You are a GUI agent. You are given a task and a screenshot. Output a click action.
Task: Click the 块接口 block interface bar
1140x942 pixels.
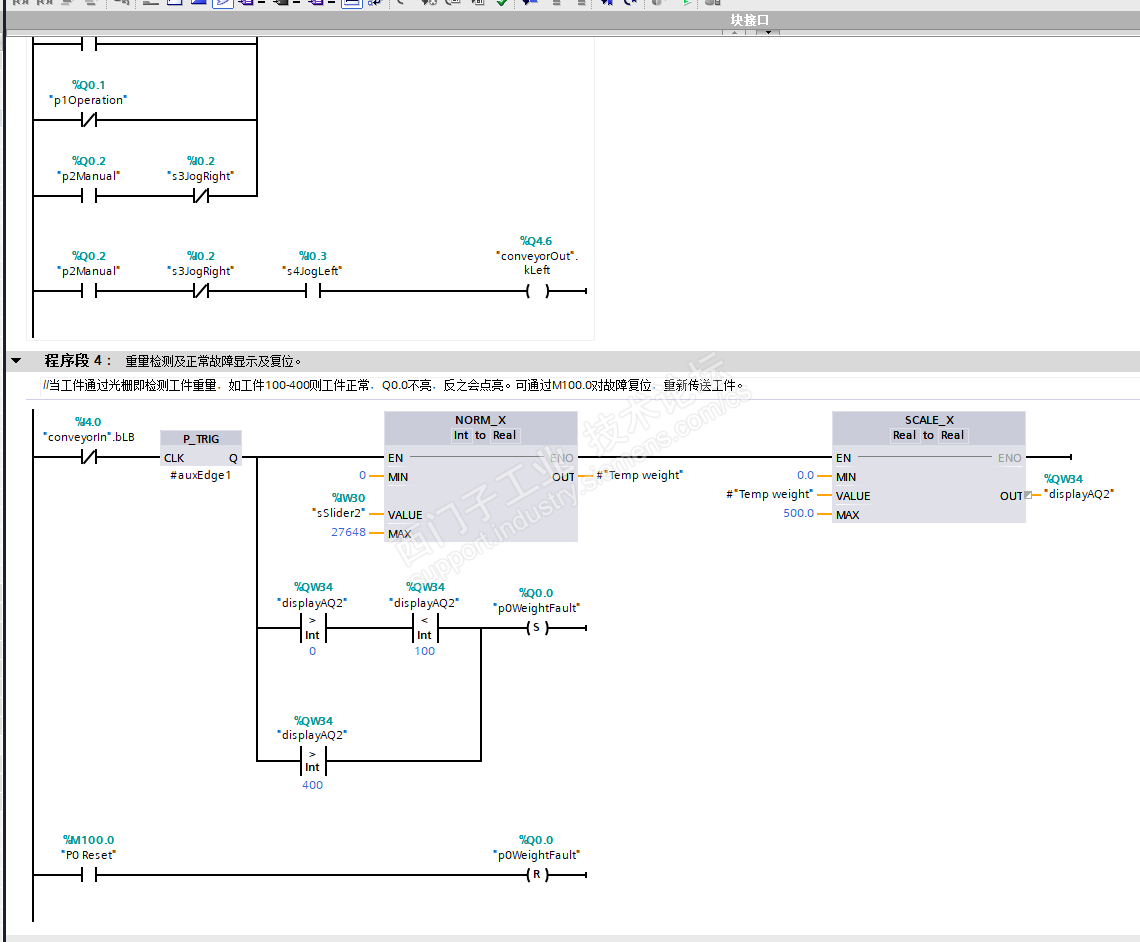click(x=750, y=20)
